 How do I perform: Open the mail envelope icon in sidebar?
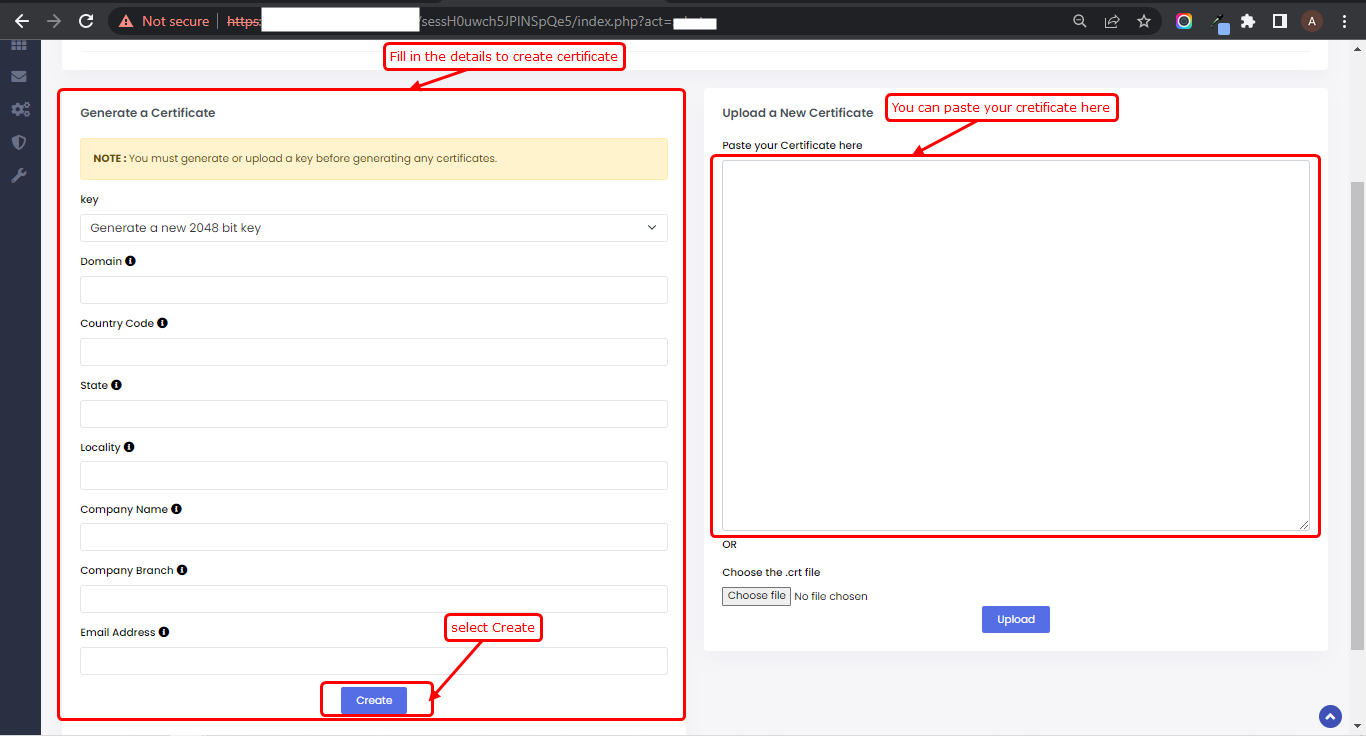pos(19,76)
